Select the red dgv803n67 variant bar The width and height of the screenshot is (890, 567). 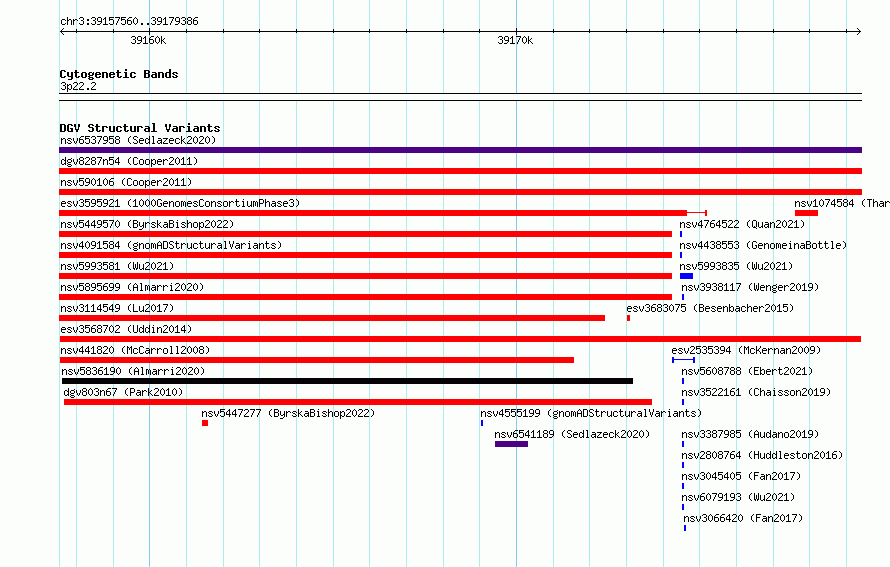358,402
